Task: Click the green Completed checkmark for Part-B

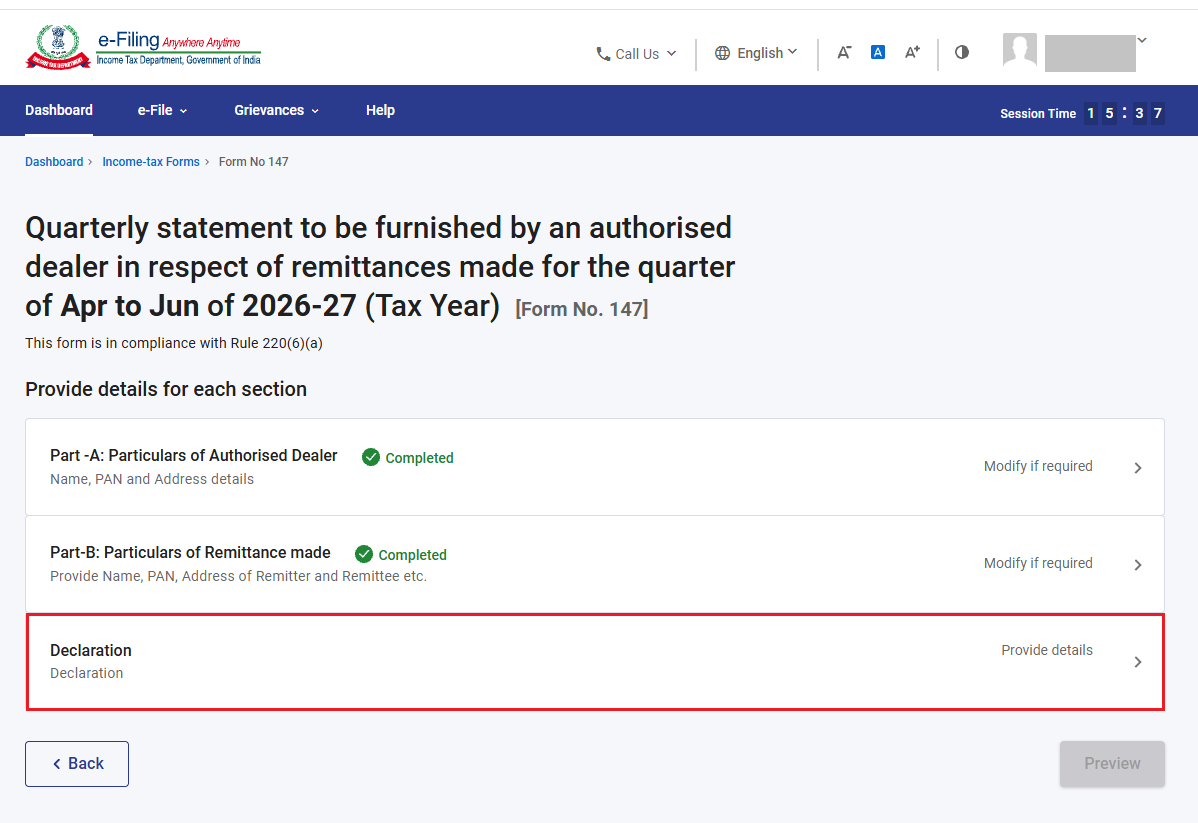Action: (364, 554)
